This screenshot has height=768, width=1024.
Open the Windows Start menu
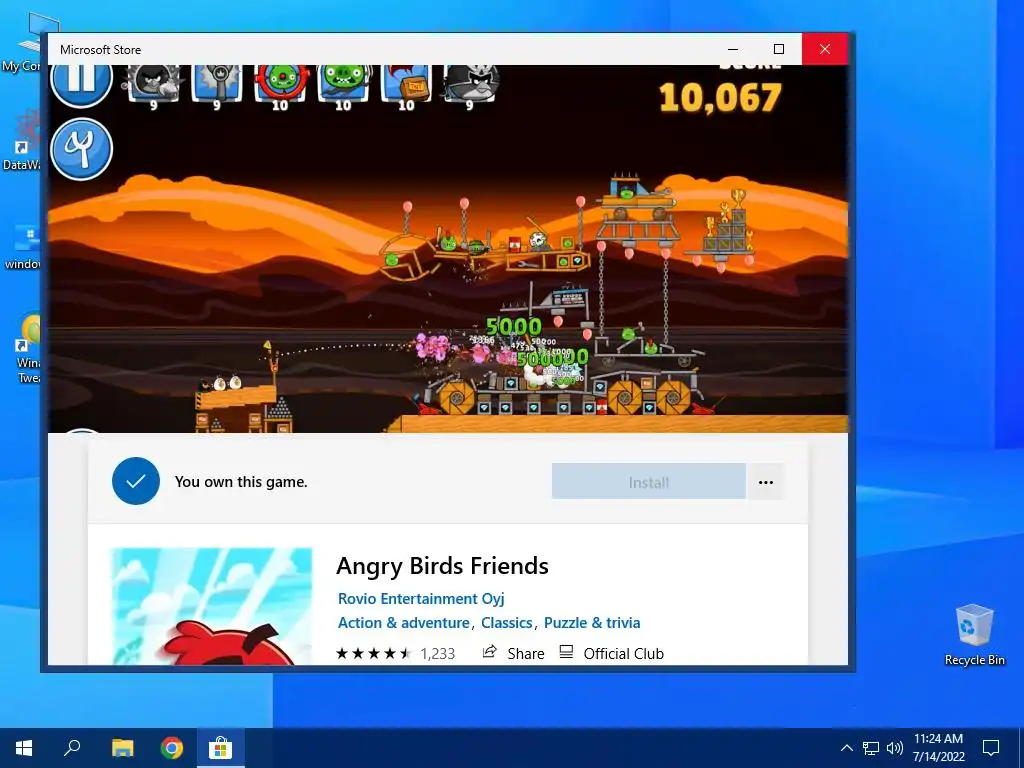tap(24, 748)
